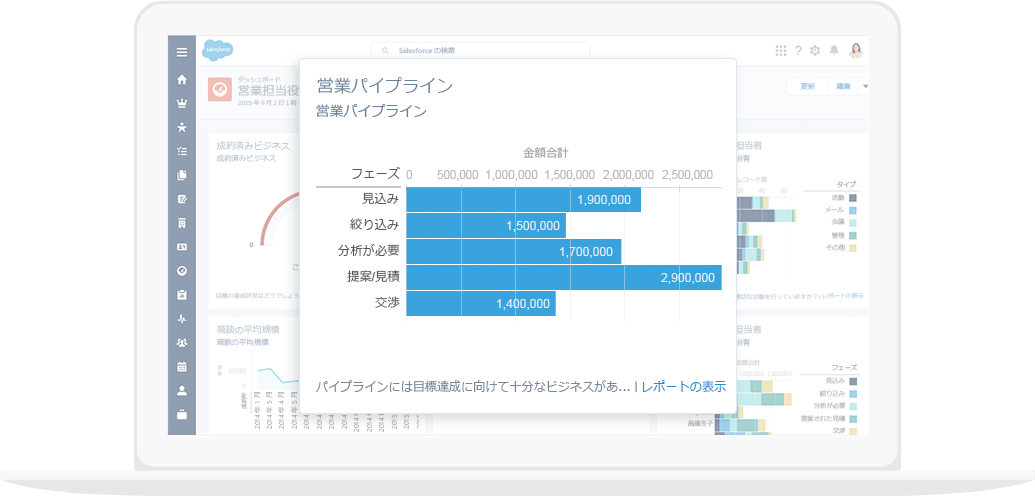The height and width of the screenshot is (496, 1035).
Task: Select the 提案/見積 bar showing 2,900,000
Action: (563, 278)
